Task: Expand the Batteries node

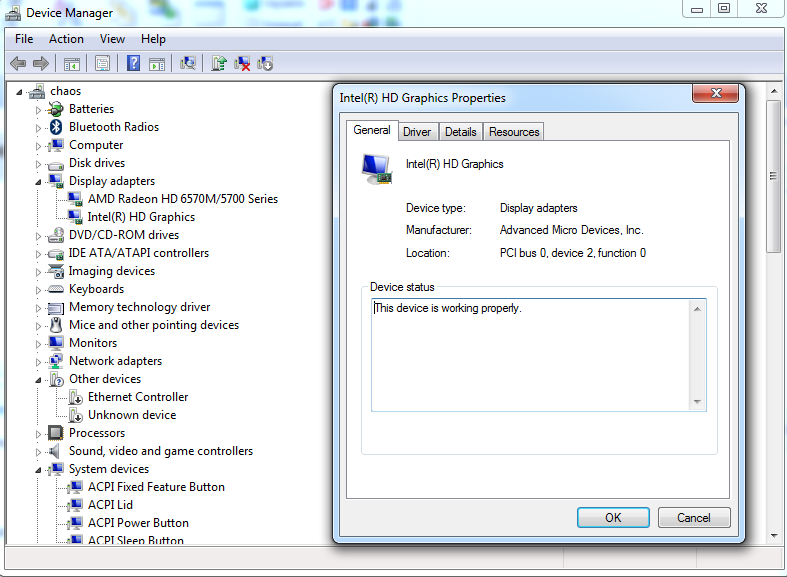Action: pyautogui.click(x=38, y=110)
